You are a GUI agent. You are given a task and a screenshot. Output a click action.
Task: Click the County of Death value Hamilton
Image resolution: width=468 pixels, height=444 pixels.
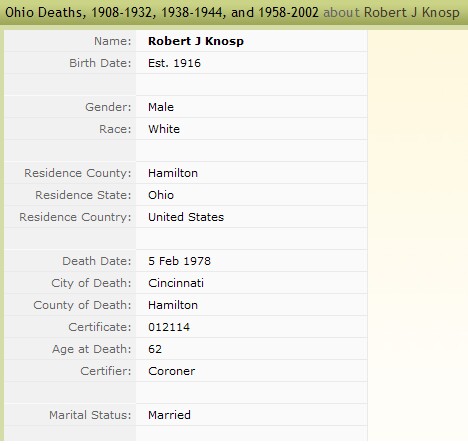click(173, 305)
